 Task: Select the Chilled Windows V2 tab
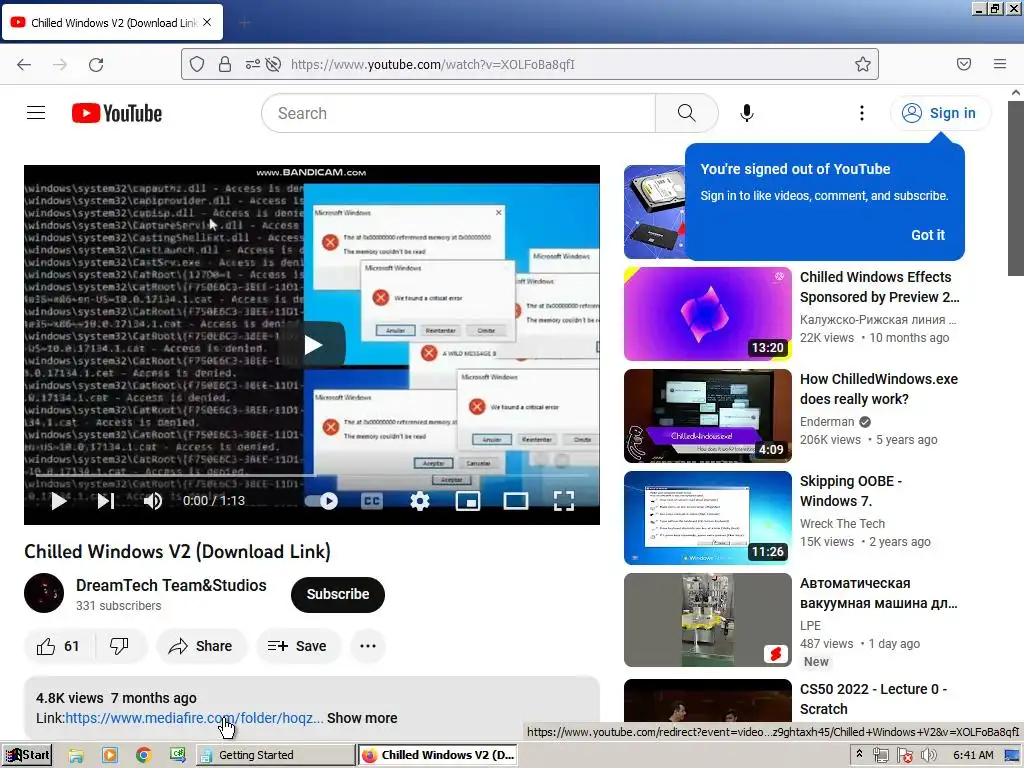[112, 22]
